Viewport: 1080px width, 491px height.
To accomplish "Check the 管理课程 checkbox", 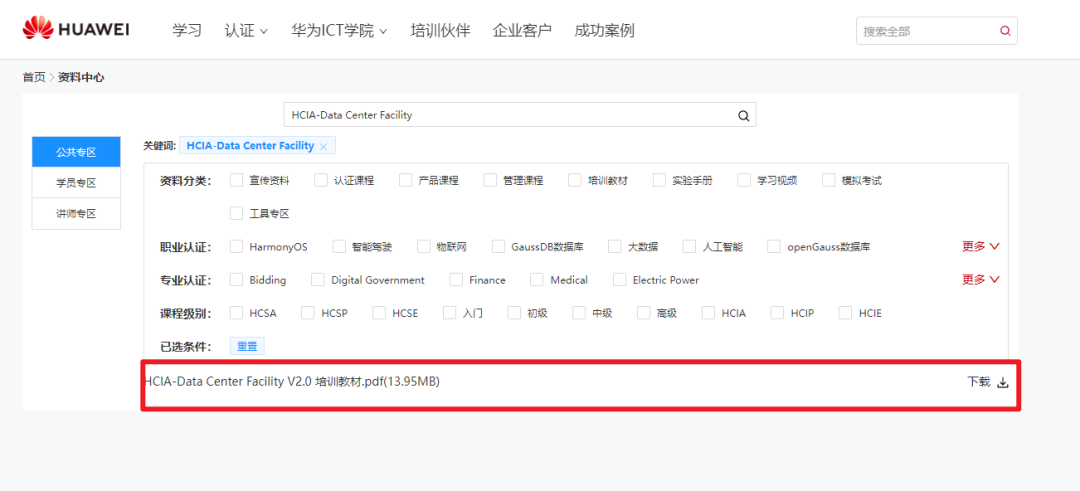I will pyautogui.click(x=490, y=180).
